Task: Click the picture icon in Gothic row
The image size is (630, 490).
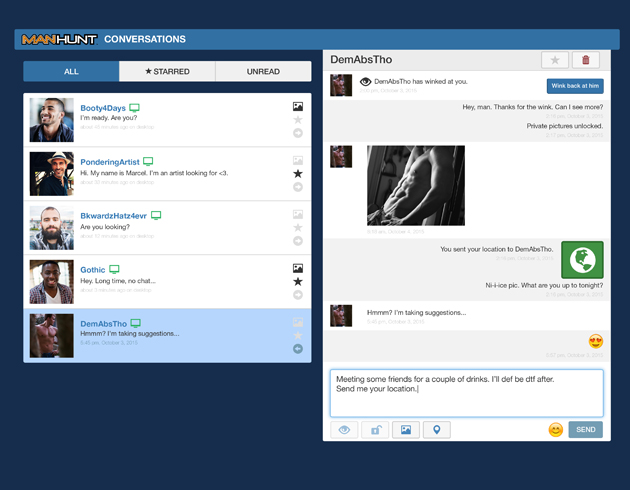Action: pos(298,268)
